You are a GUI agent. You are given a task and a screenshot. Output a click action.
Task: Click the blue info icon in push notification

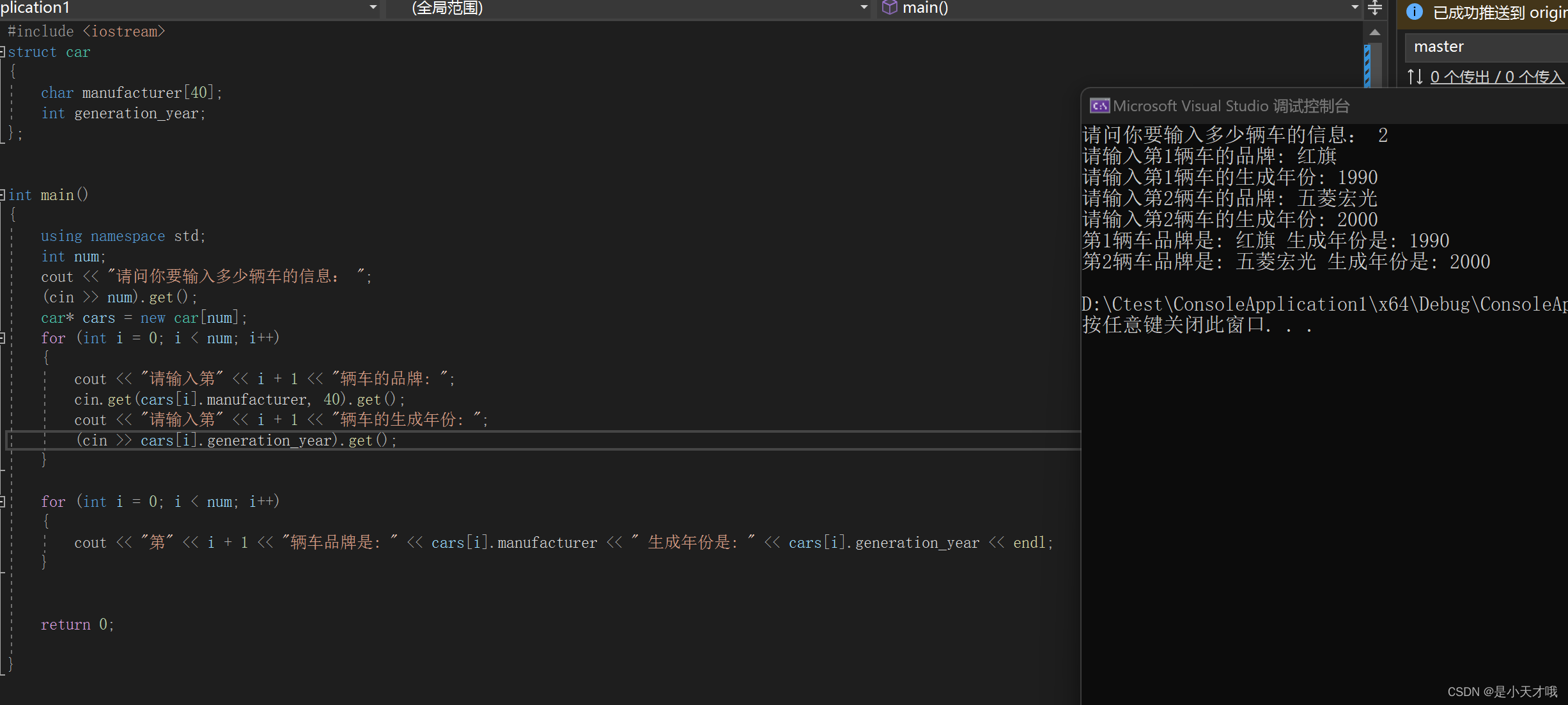coord(1415,12)
